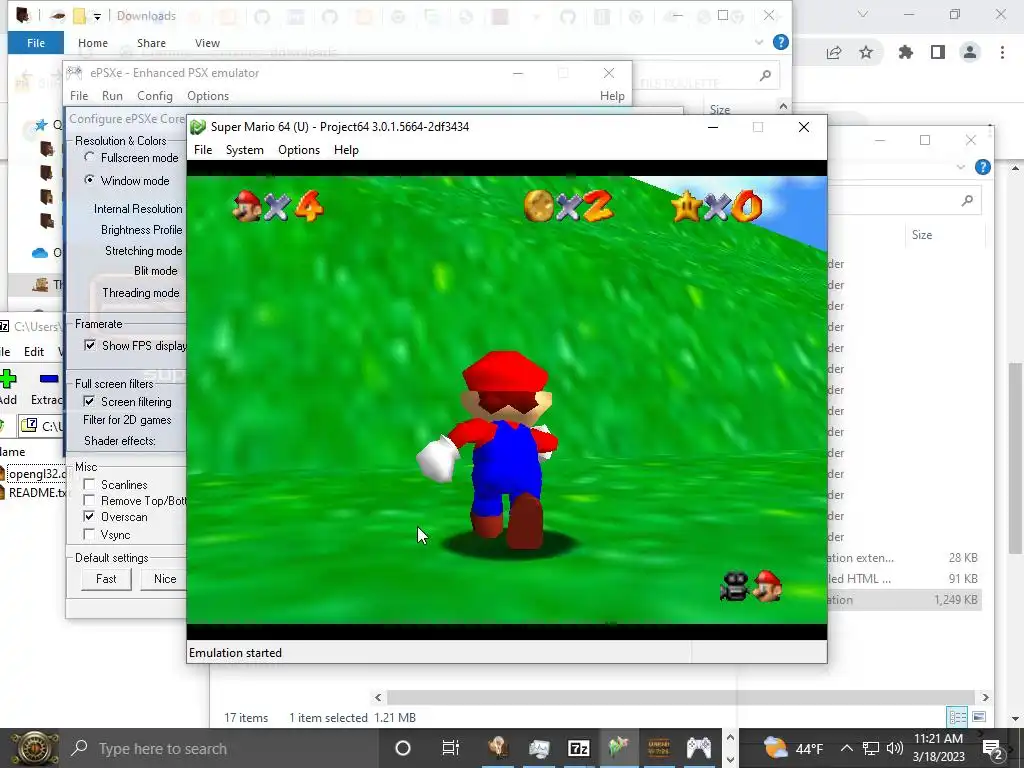The height and width of the screenshot is (768, 1024).
Task: Open quick access toolbar dropdown in Downloads
Action: point(97,16)
